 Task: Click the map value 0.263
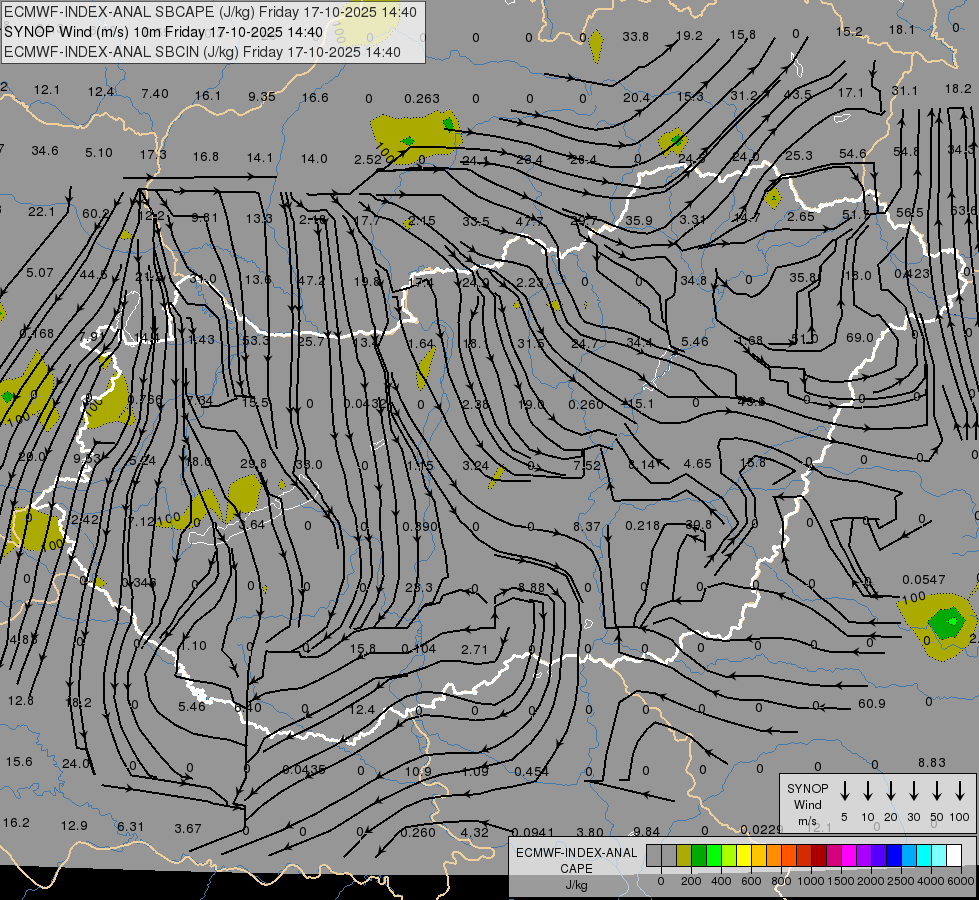[421, 99]
